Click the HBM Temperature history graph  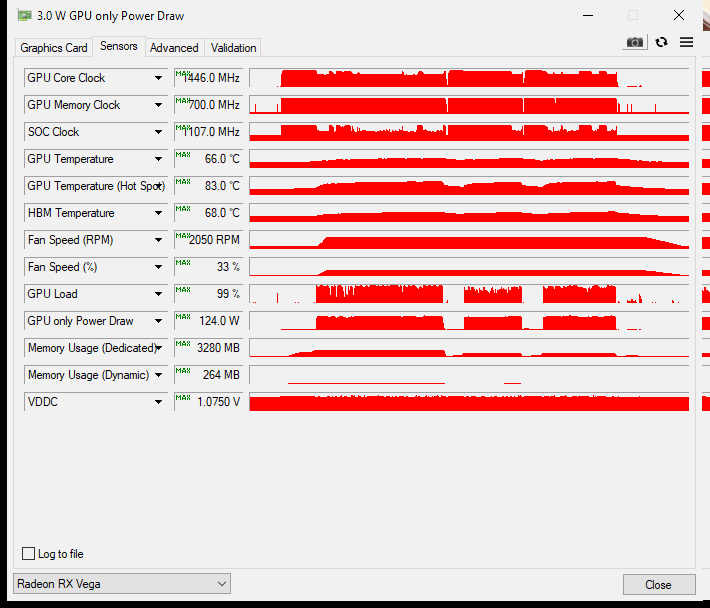coord(469,213)
